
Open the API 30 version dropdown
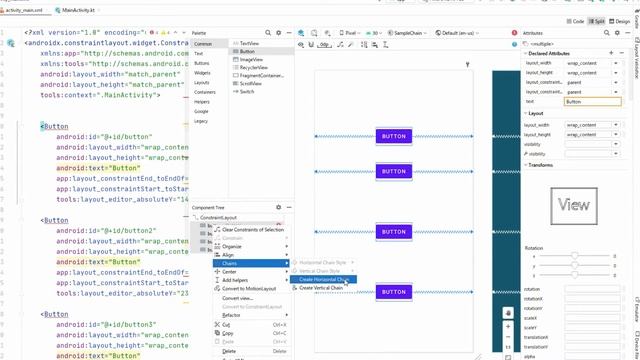pyautogui.click(x=374, y=33)
